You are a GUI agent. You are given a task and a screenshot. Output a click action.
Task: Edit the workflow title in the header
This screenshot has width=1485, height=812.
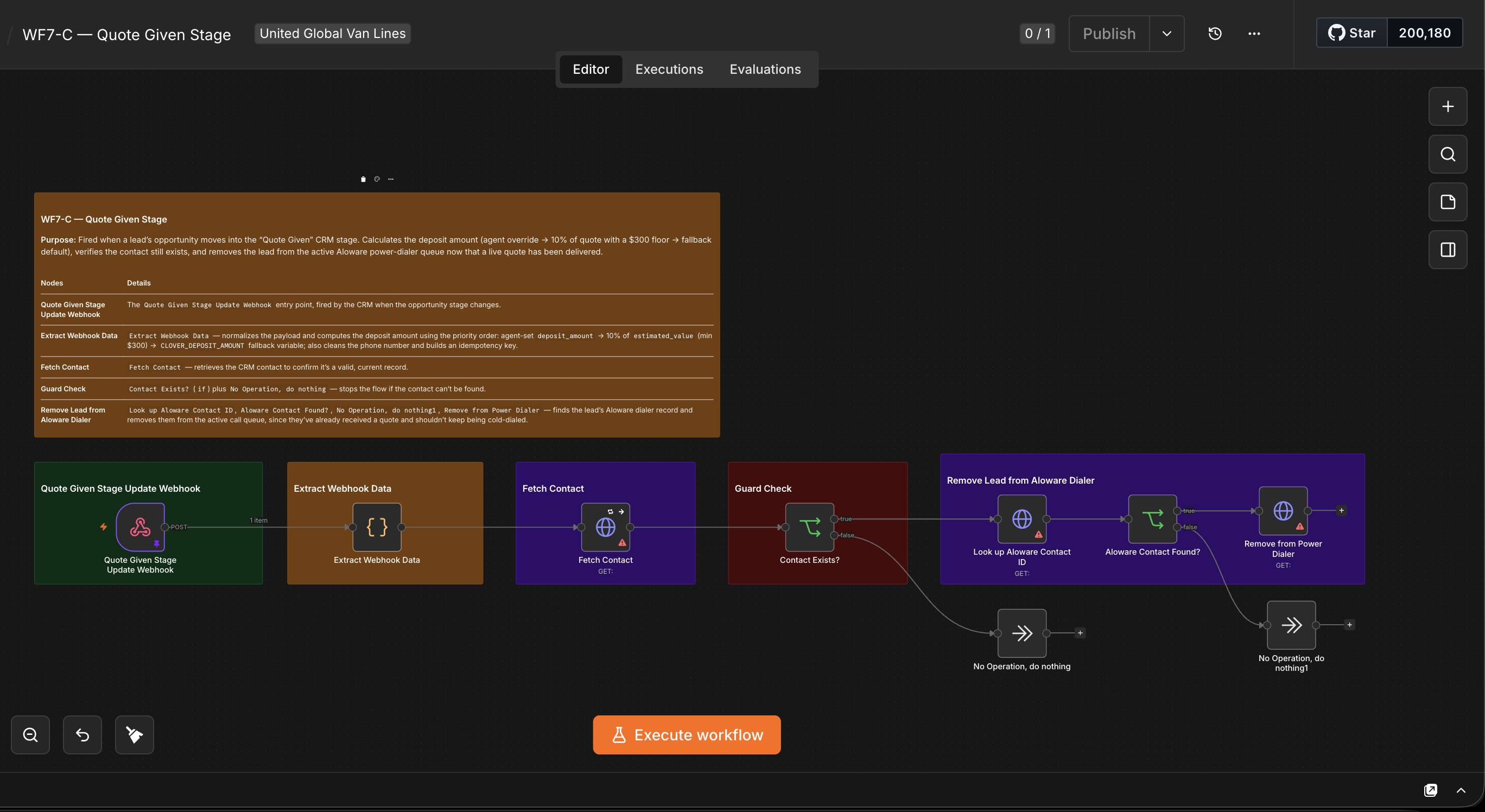pyautogui.click(x=126, y=35)
